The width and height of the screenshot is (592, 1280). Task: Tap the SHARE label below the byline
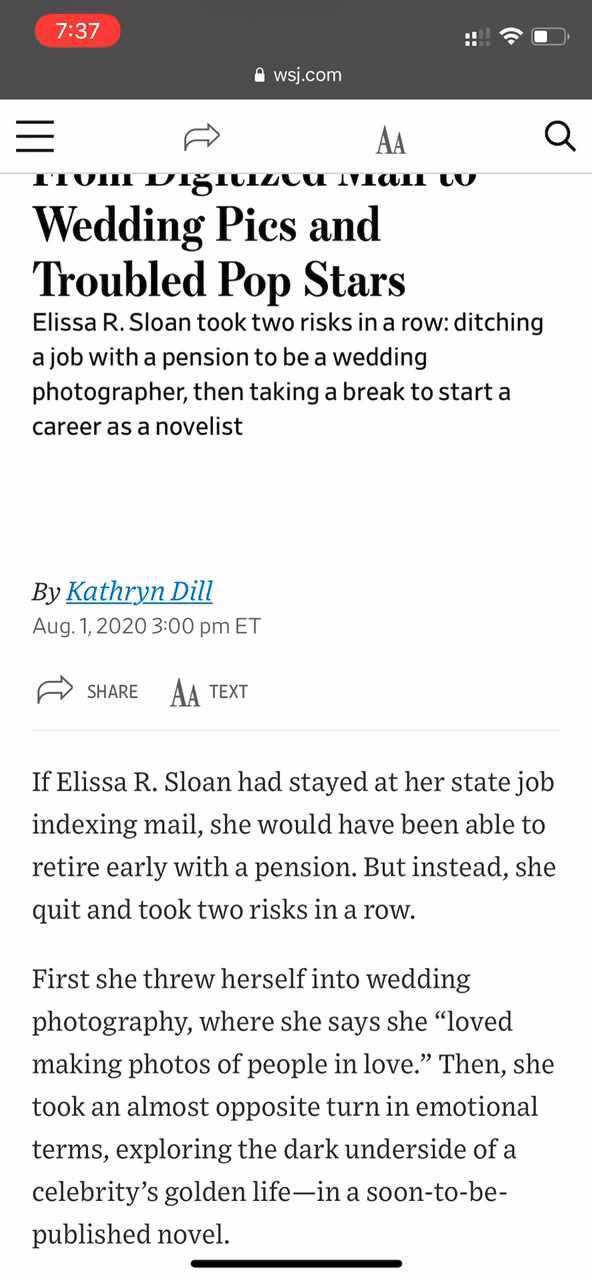point(112,692)
